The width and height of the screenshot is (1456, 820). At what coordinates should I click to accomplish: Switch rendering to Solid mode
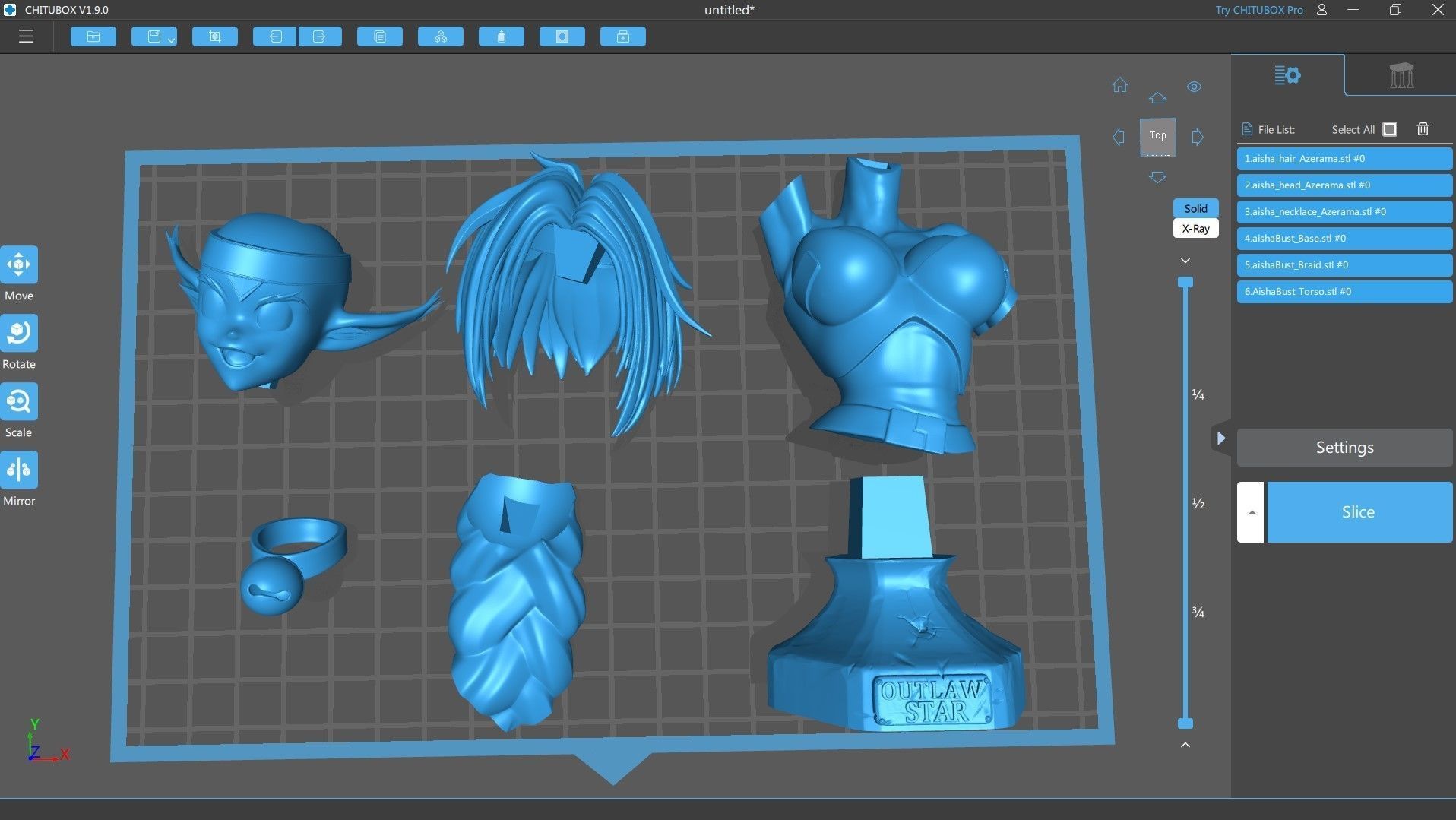point(1195,208)
